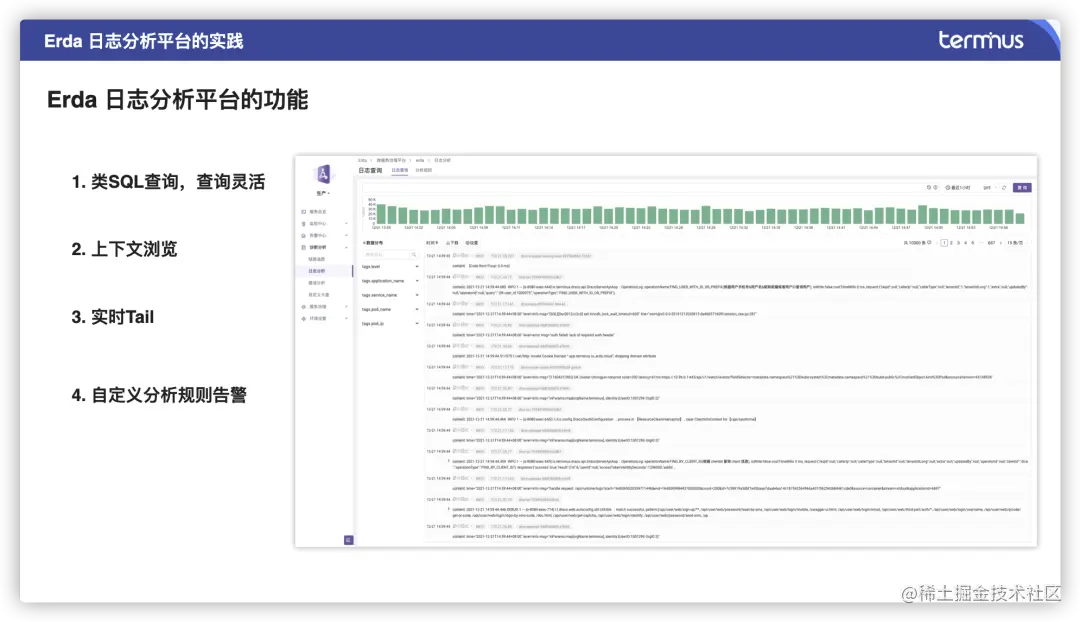Expand the 告警中心 sidebar menu chevron

(x=346, y=236)
